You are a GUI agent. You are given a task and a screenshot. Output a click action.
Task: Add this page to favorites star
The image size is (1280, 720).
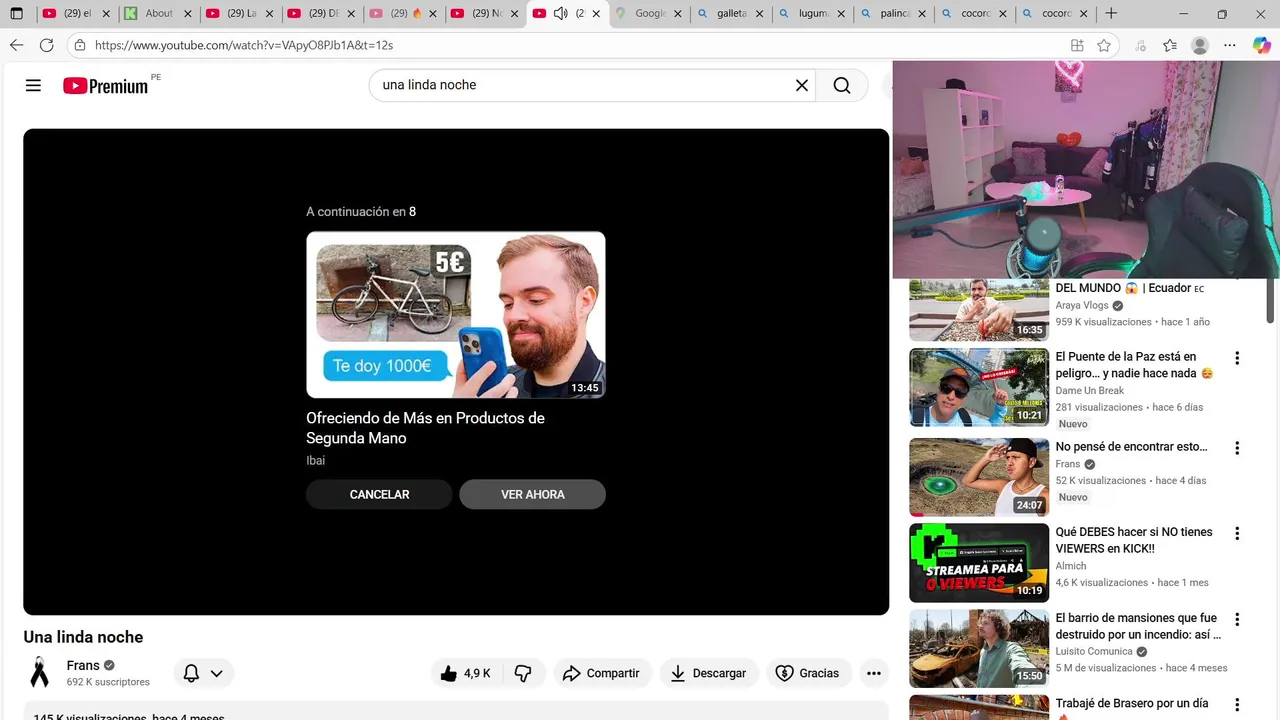[1104, 45]
